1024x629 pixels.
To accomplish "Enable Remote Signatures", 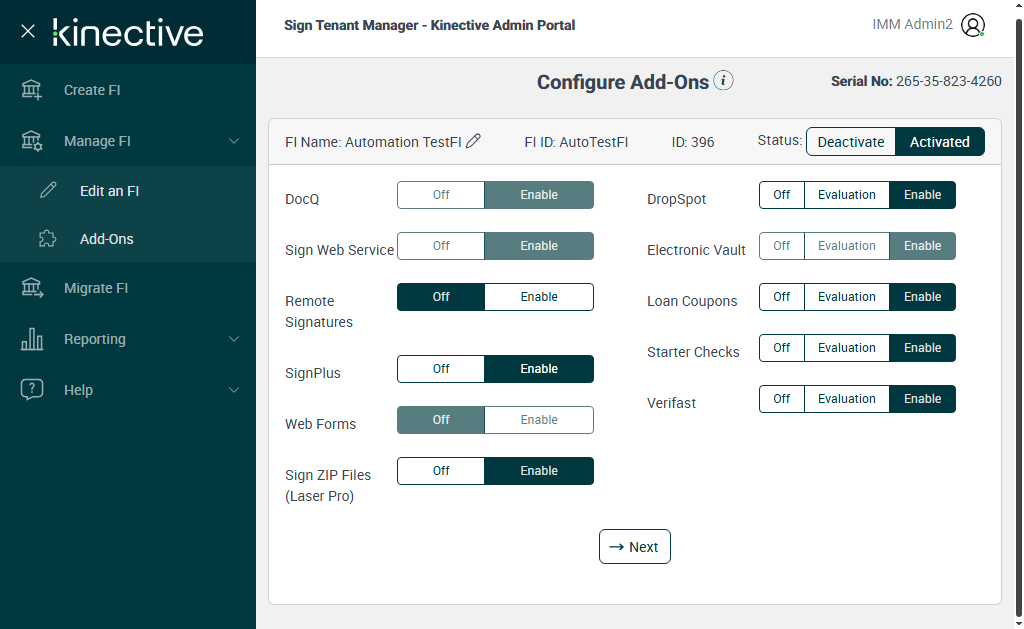I will [539, 297].
